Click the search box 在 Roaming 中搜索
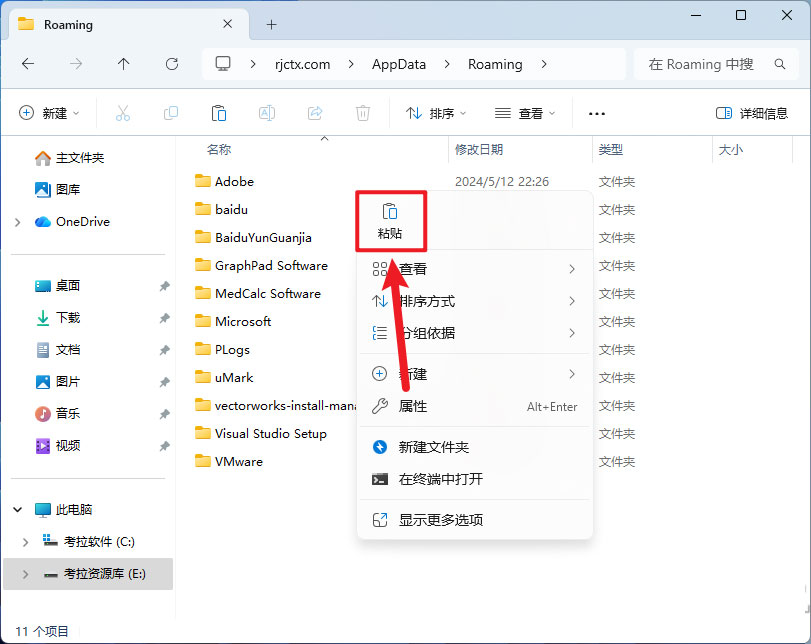This screenshot has height=644, width=811. (716, 64)
